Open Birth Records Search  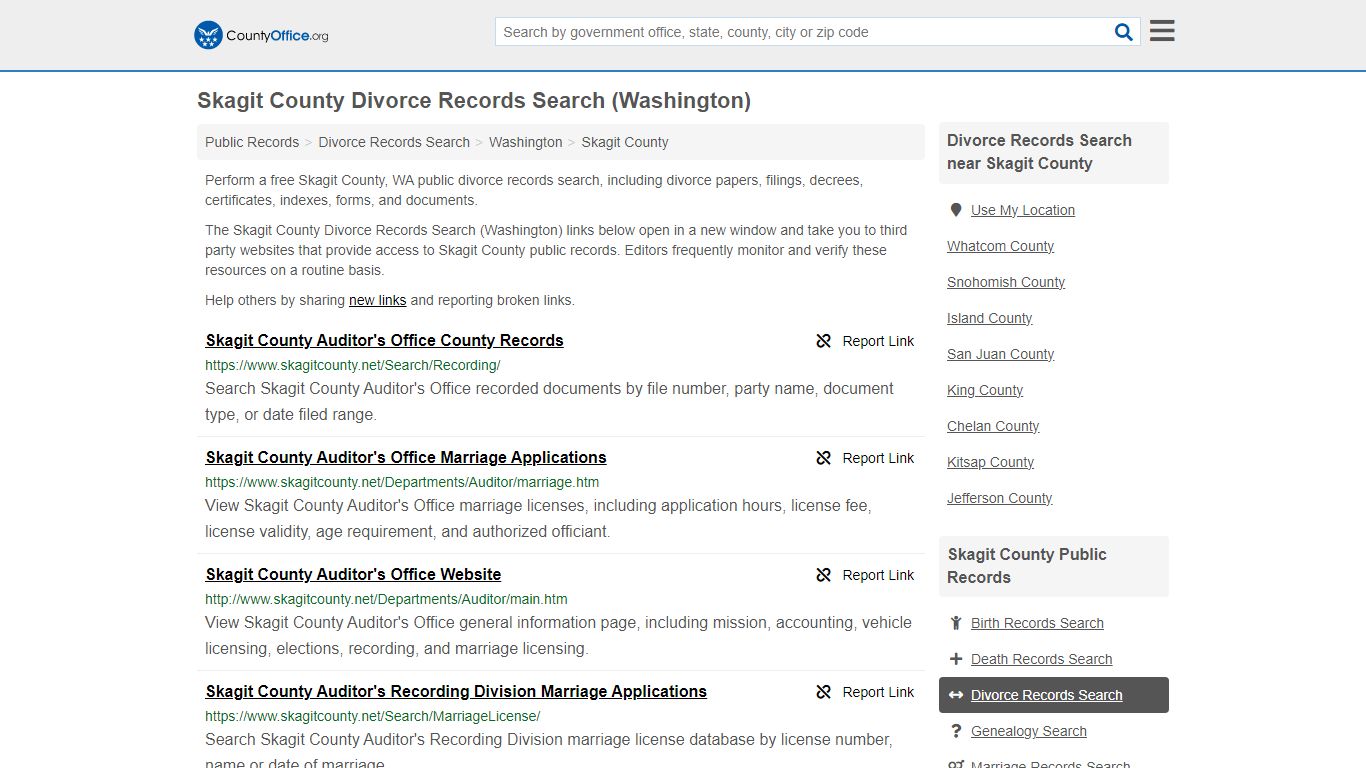[x=1037, y=623]
